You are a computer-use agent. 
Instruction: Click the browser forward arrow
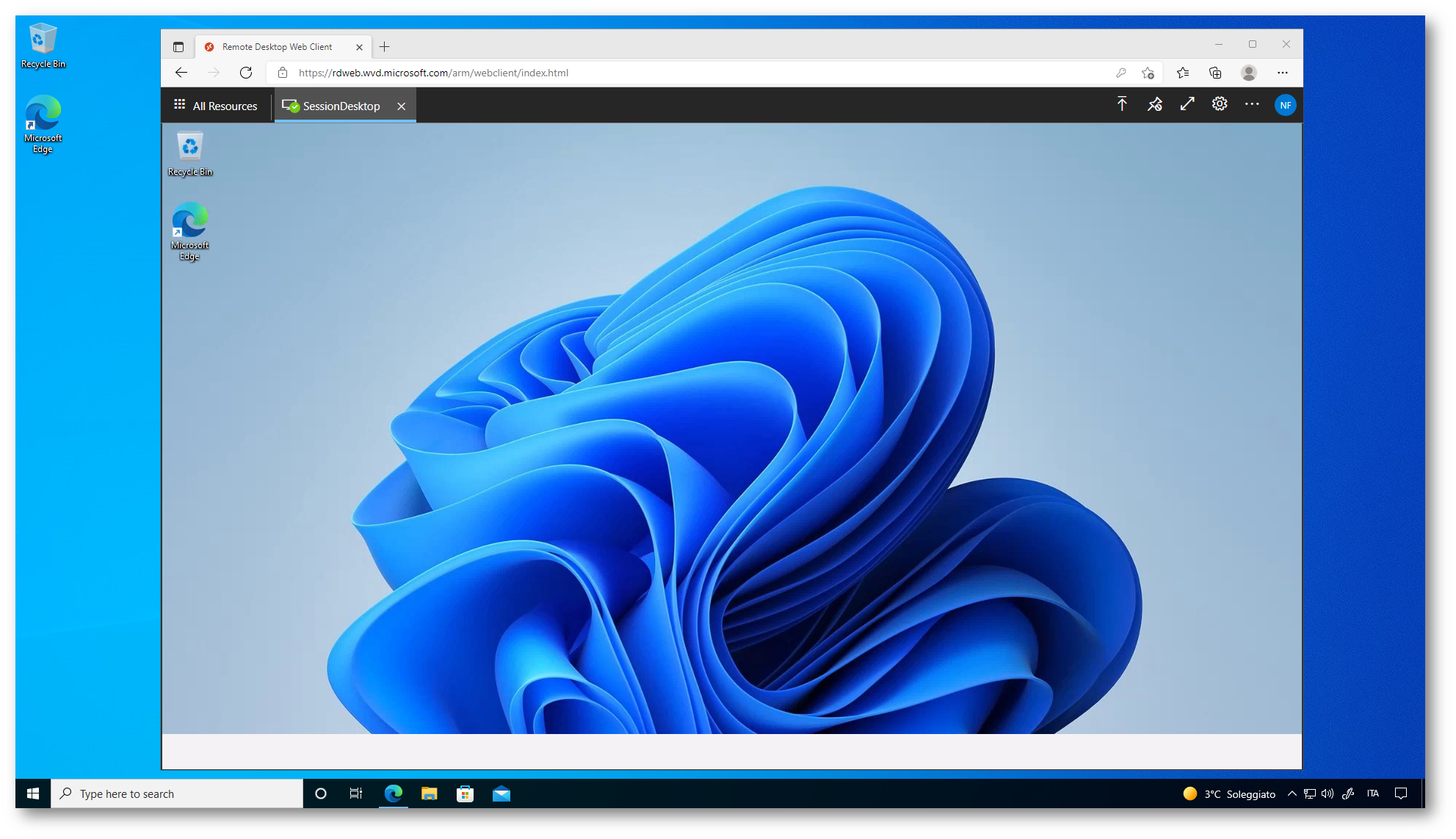click(214, 73)
